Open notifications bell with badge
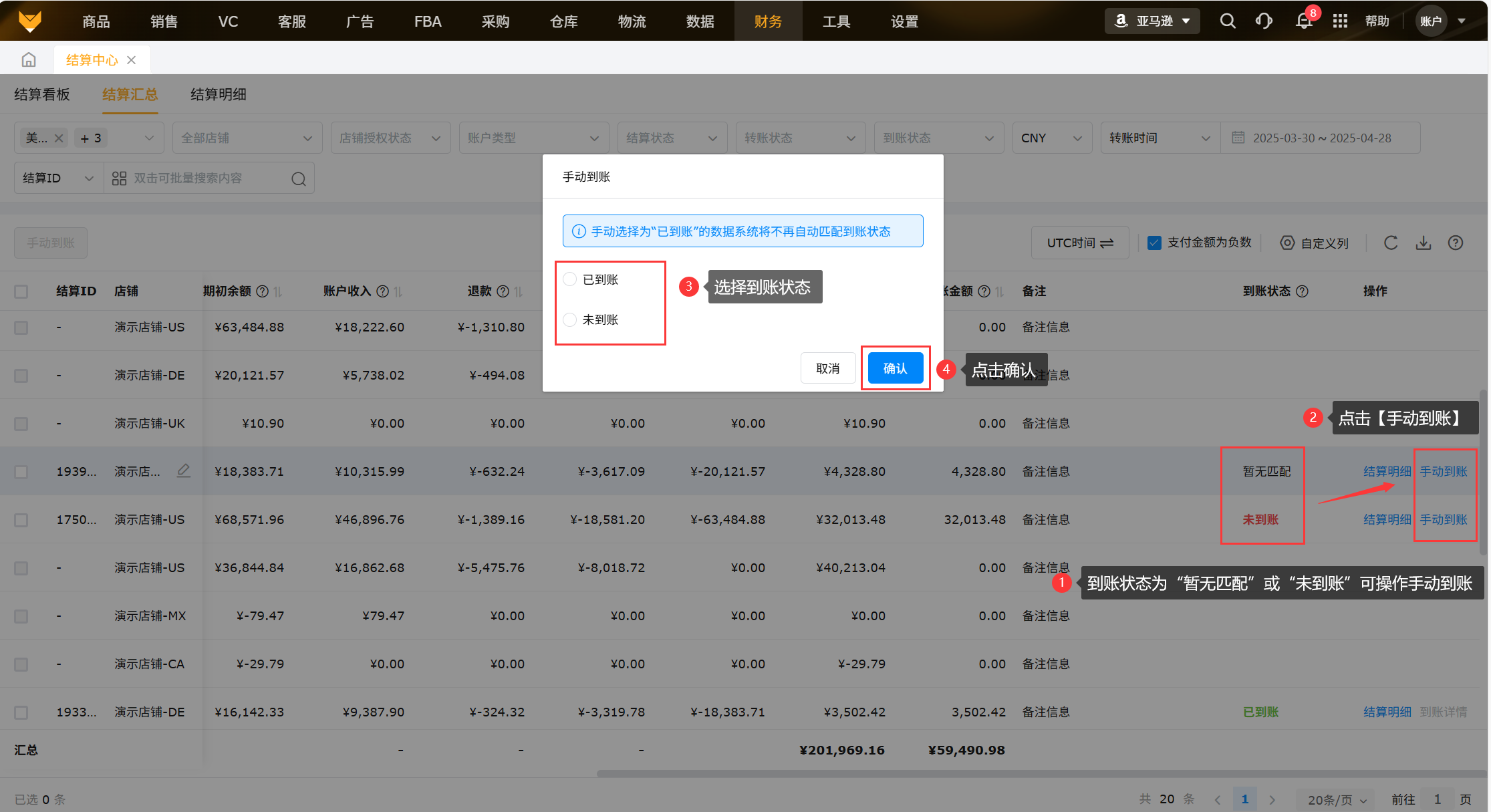 tap(1304, 21)
